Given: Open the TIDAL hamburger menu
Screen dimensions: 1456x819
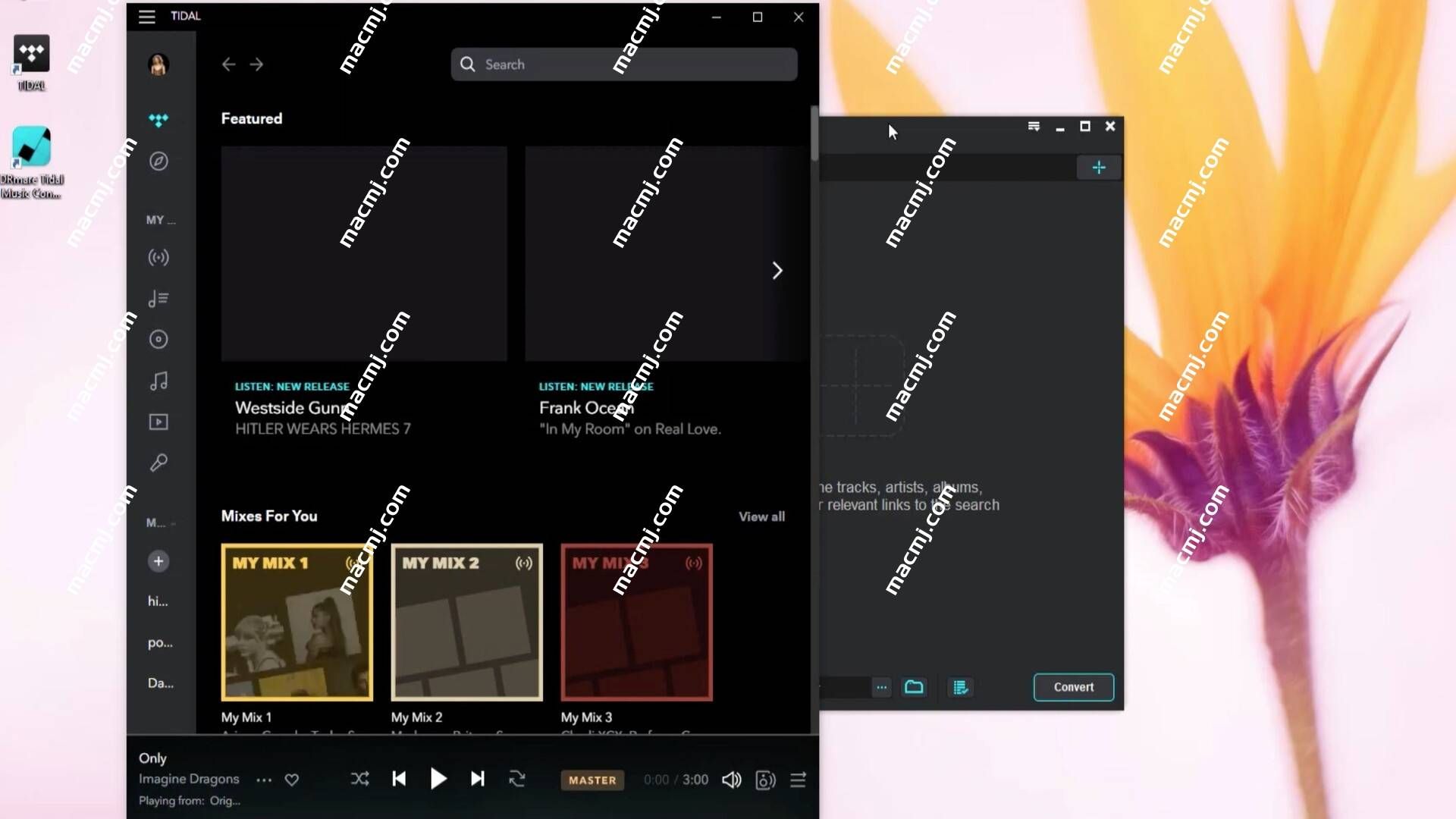Looking at the screenshot, I should pyautogui.click(x=147, y=17).
